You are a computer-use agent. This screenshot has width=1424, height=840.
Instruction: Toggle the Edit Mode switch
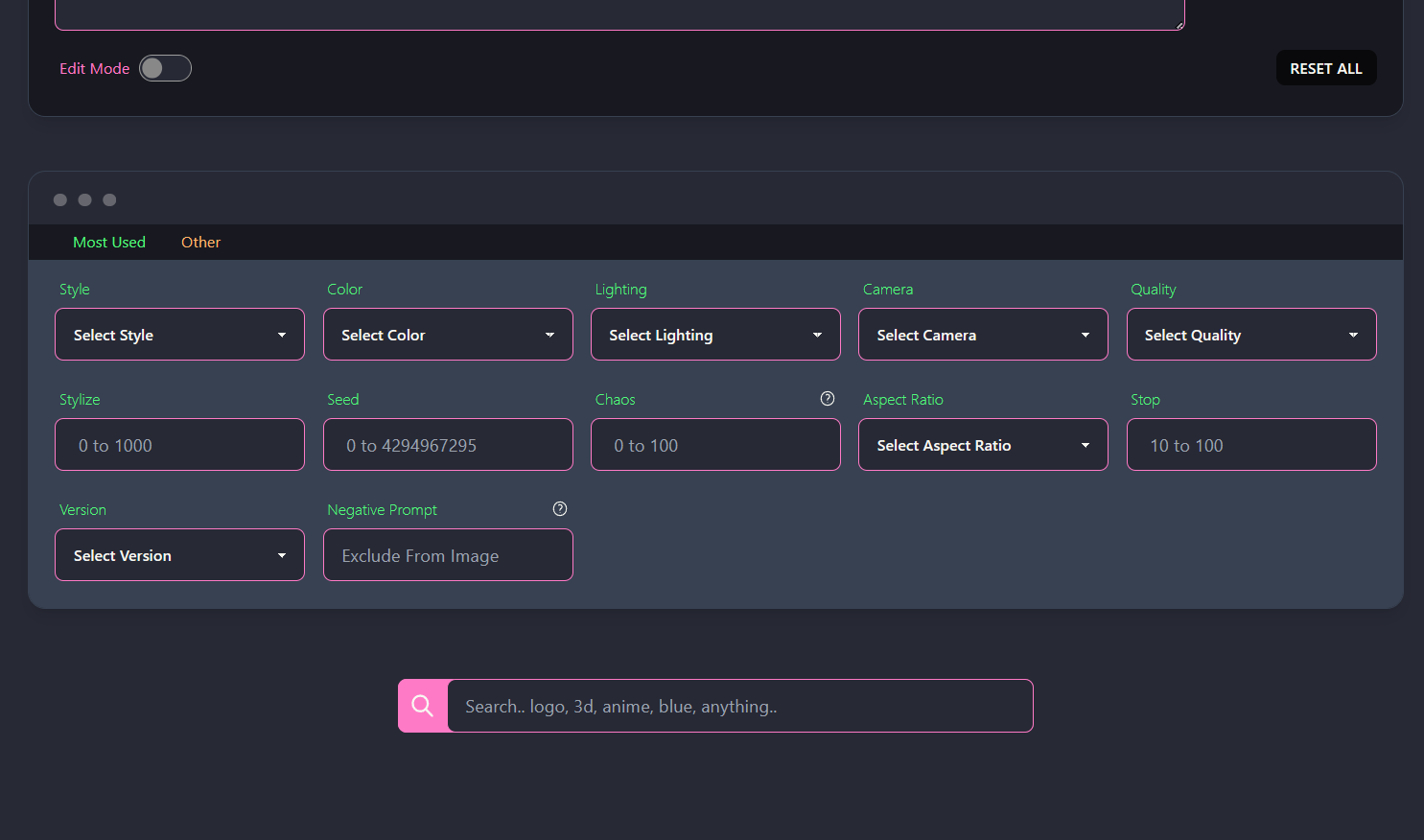coord(165,68)
